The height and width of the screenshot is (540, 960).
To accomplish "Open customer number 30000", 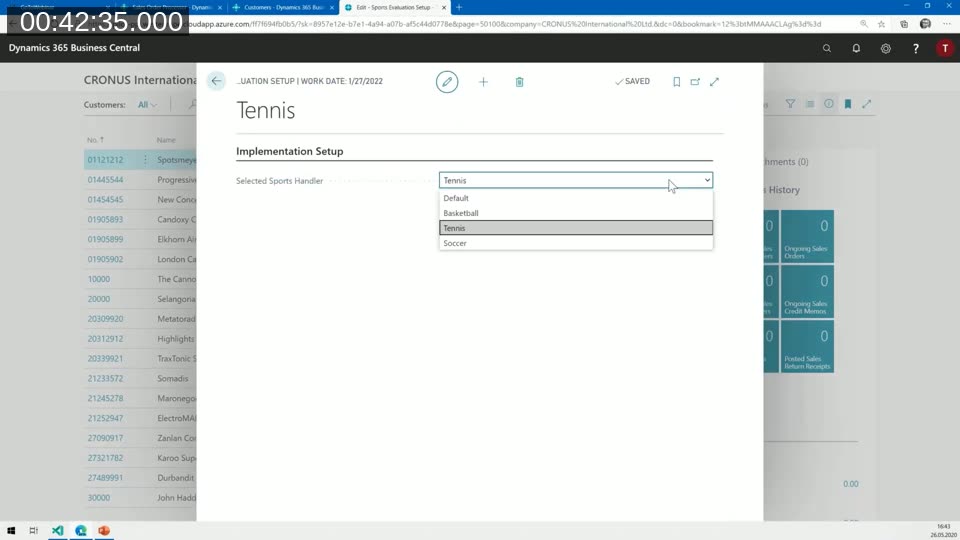I will click(x=99, y=497).
